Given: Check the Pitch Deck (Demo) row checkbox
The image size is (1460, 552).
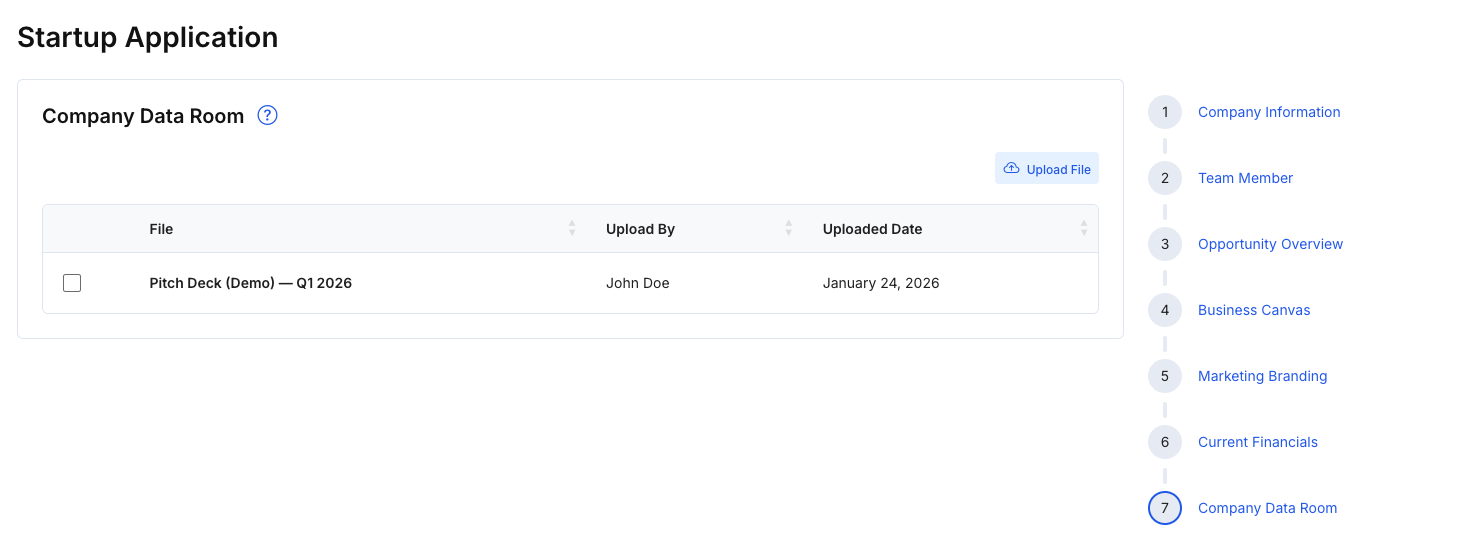Looking at the screenshot, I should tap(72, 283).
